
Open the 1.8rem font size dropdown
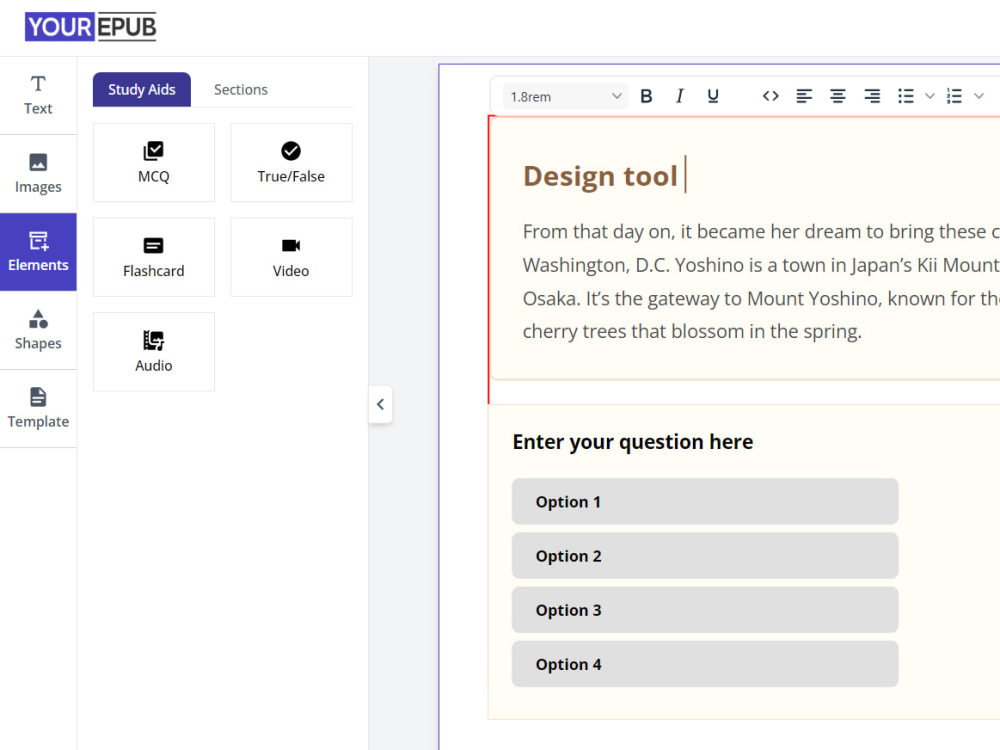click(x=565, y=96)
